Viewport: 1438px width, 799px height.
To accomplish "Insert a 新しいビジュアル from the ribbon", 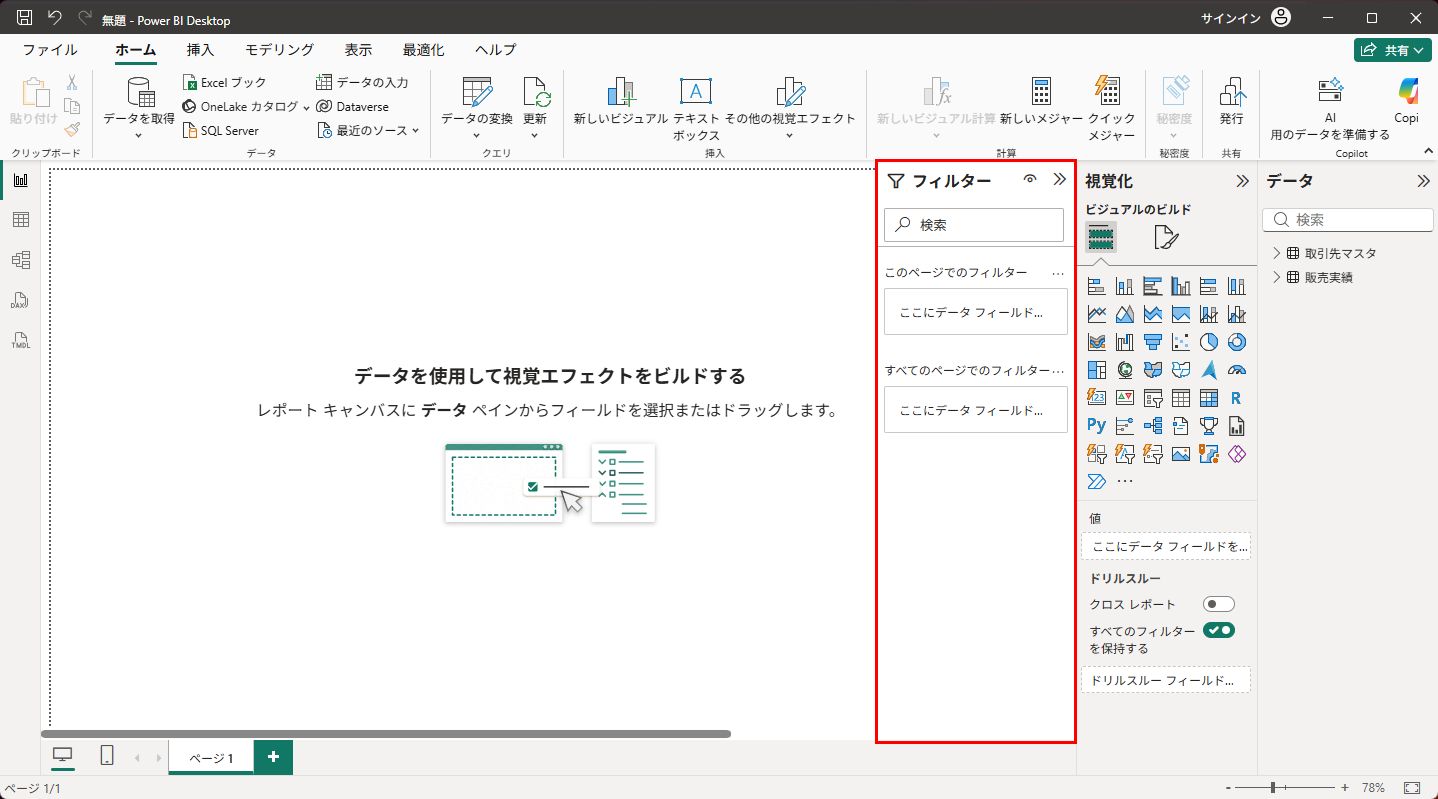I will [621, 101].
